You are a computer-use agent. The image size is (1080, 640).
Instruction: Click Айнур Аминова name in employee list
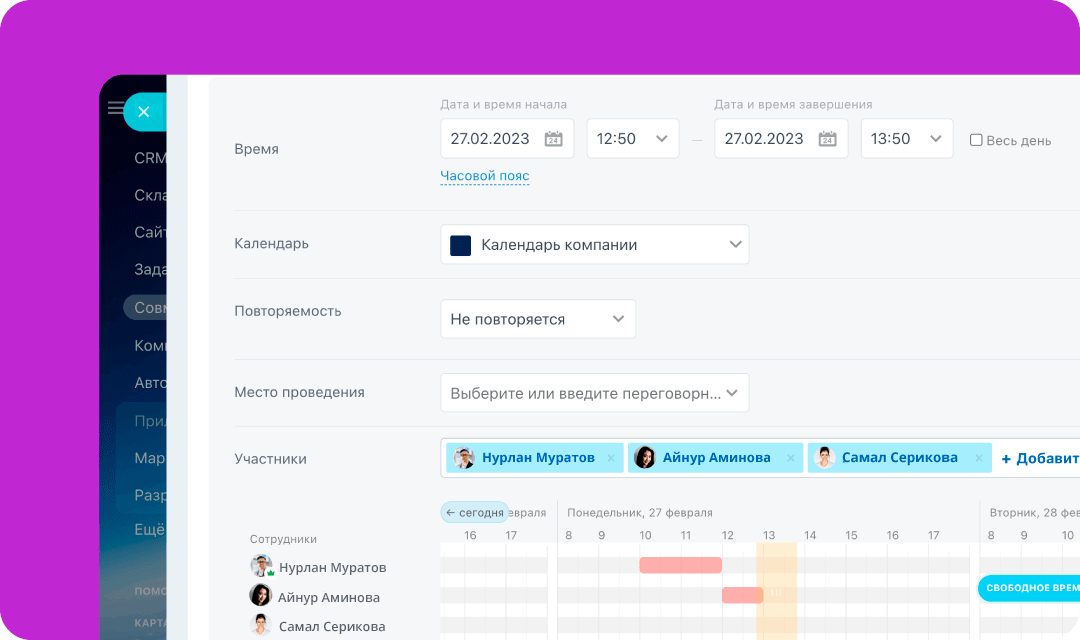click(329, 597)
